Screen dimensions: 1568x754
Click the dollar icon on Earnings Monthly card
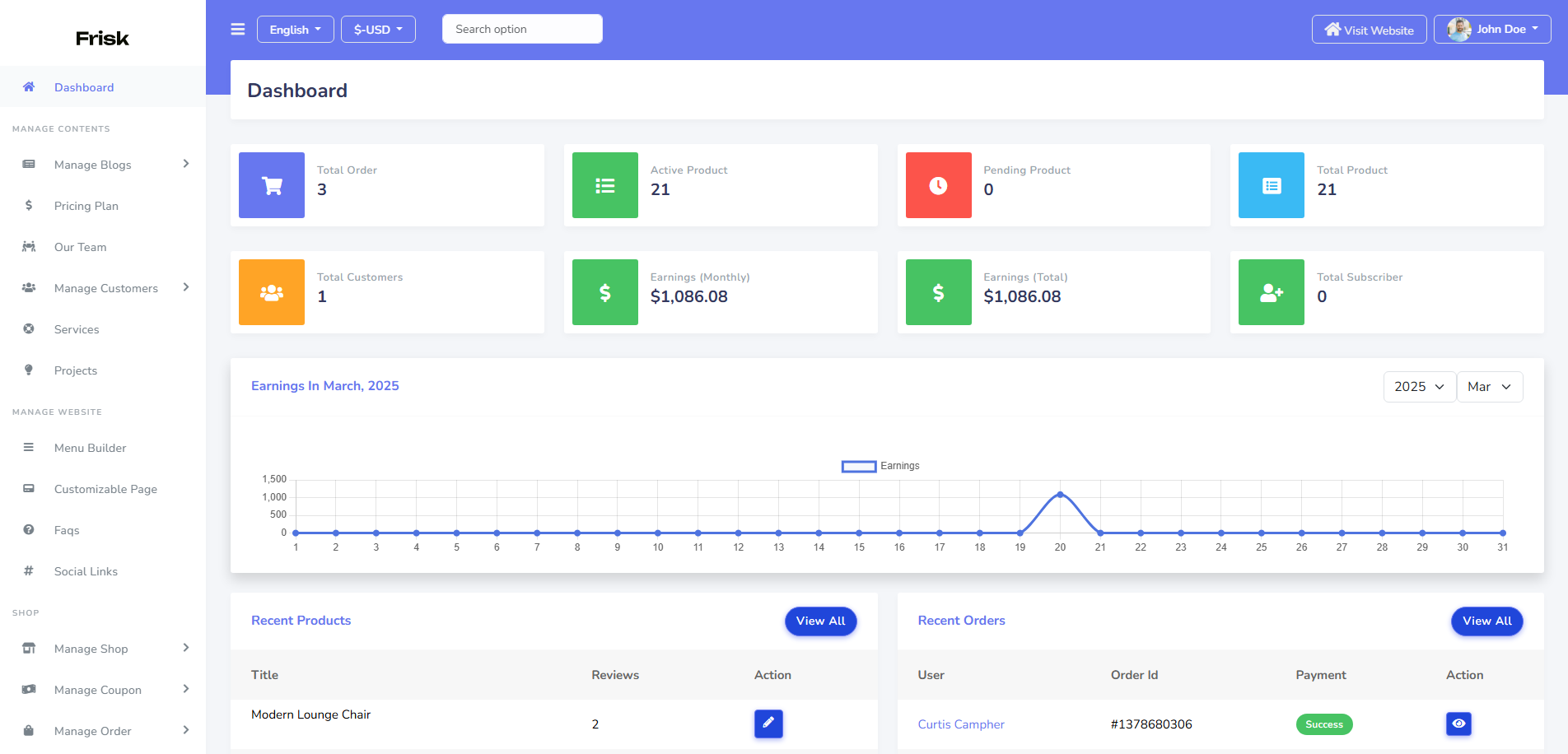(x=604, y=292)
